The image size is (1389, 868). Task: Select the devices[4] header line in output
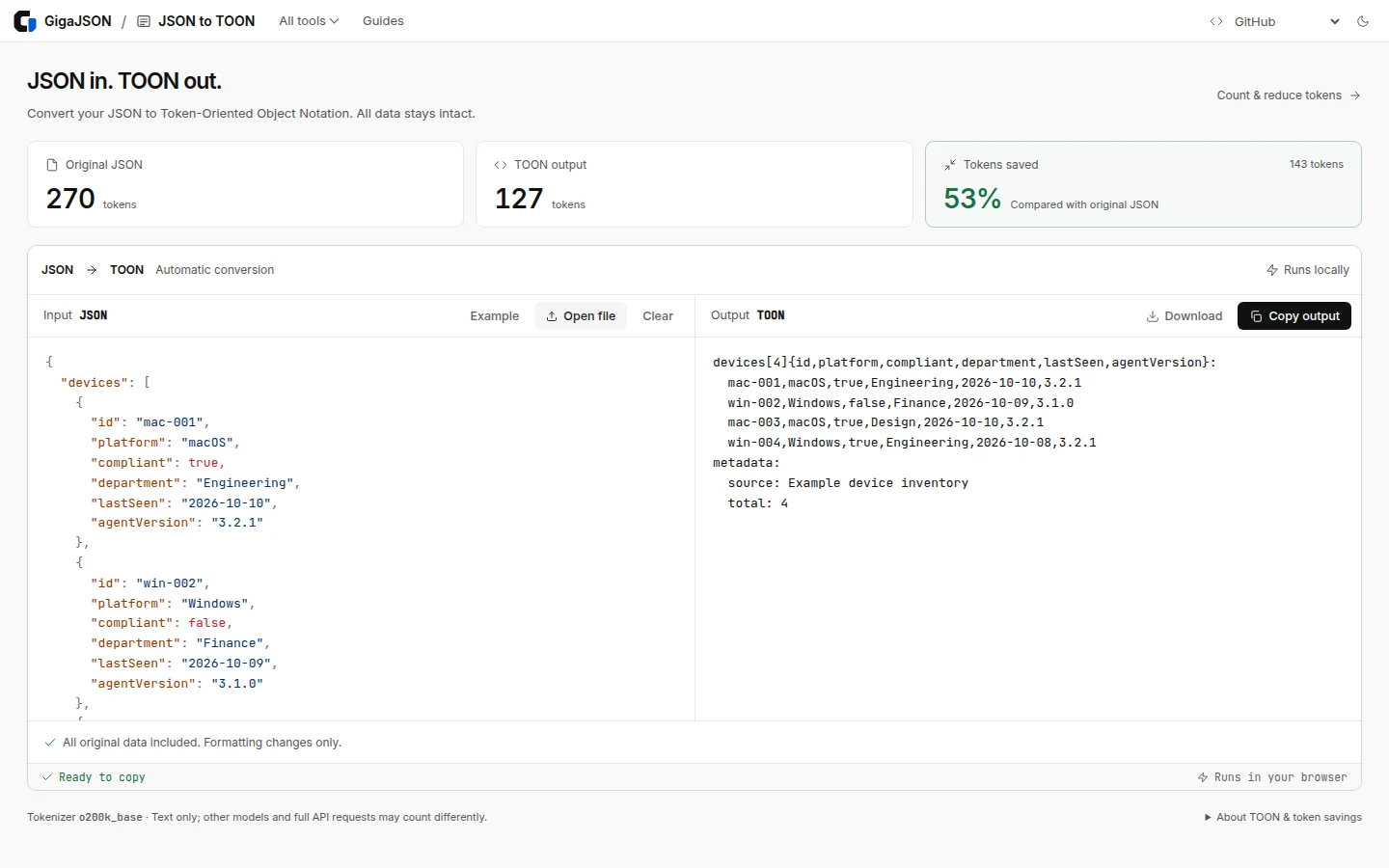coord(965,363)
